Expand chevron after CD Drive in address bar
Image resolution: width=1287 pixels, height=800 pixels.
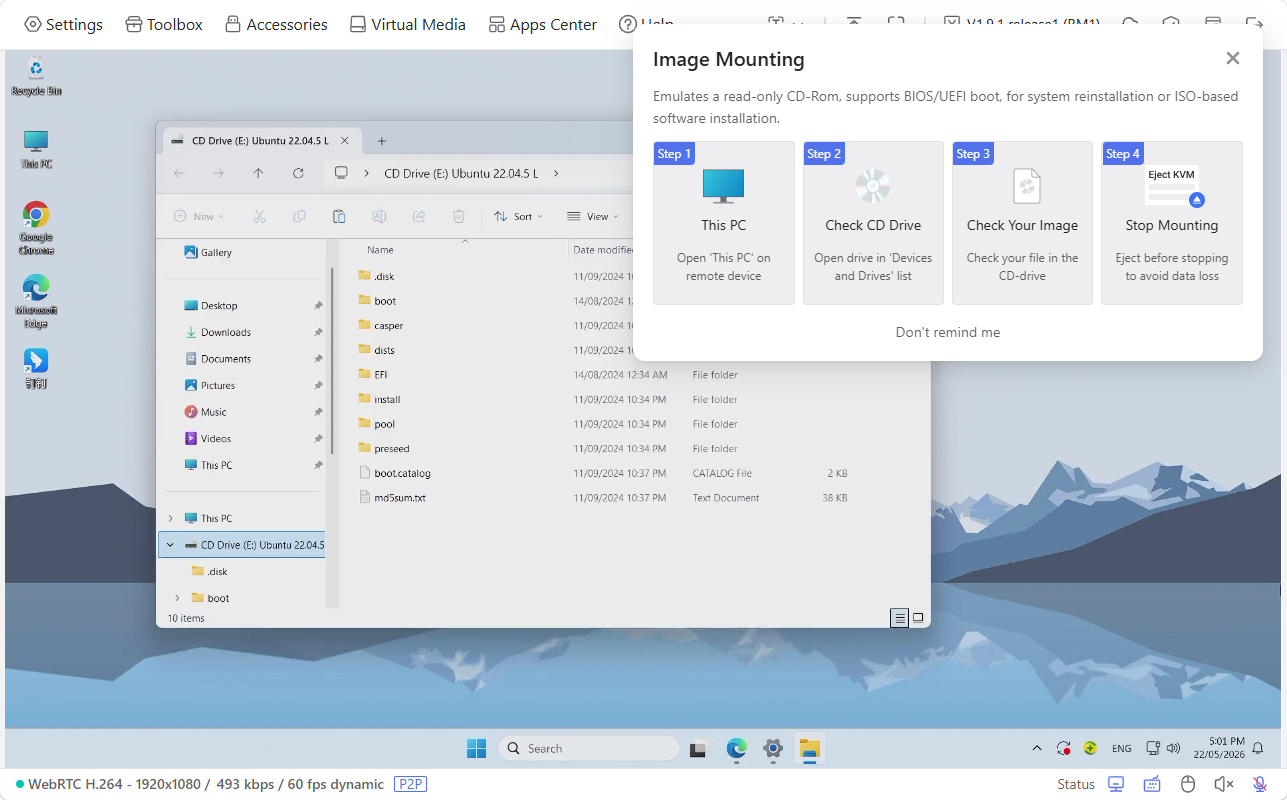pyautogui.click(x=556, y=173)
